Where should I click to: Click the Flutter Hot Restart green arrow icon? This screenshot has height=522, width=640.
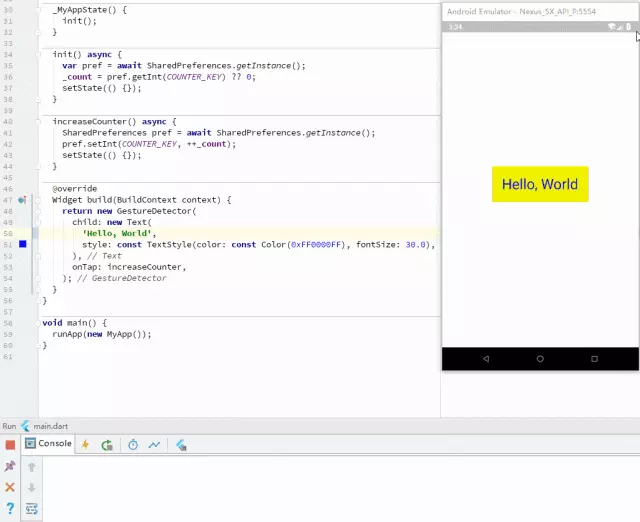(x=107, y=445)
